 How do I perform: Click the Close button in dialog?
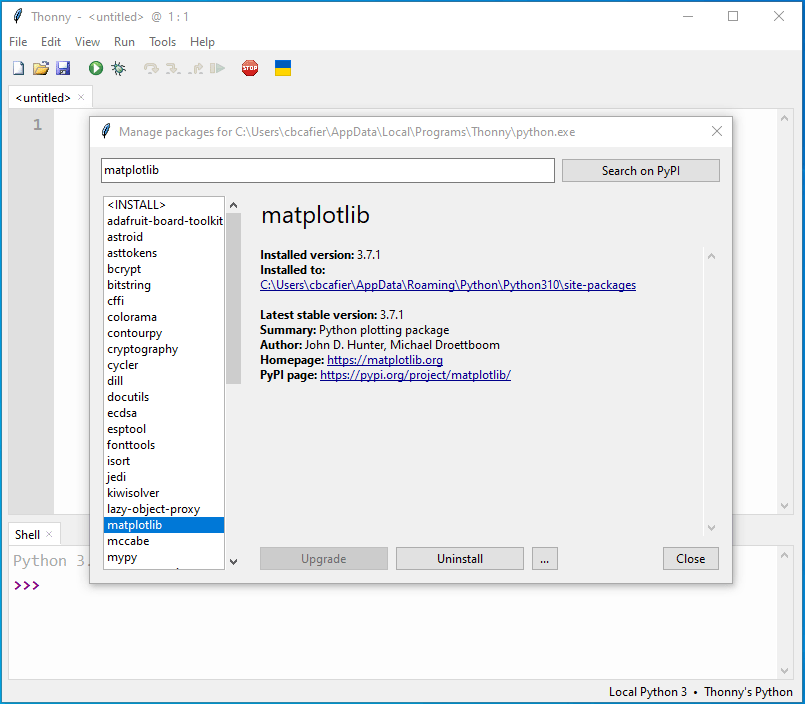[691, 559]
